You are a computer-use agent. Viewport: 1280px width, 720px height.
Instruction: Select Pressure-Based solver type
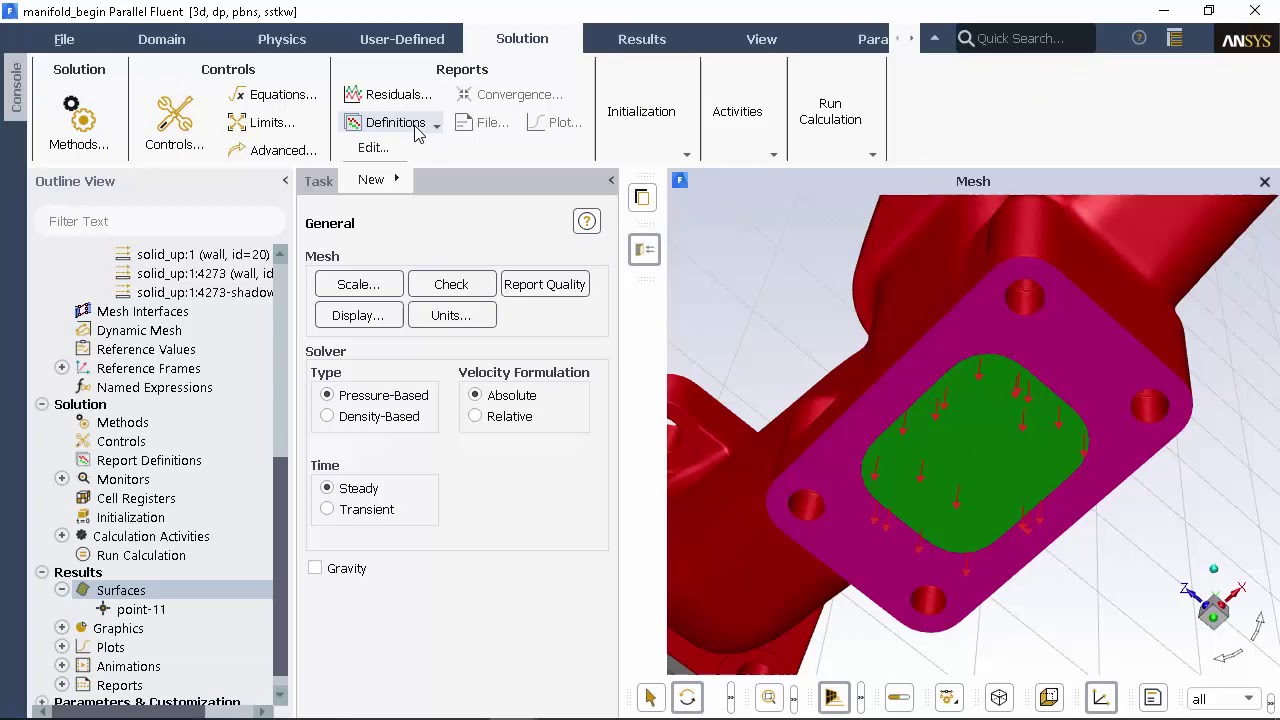pos(327,395)
